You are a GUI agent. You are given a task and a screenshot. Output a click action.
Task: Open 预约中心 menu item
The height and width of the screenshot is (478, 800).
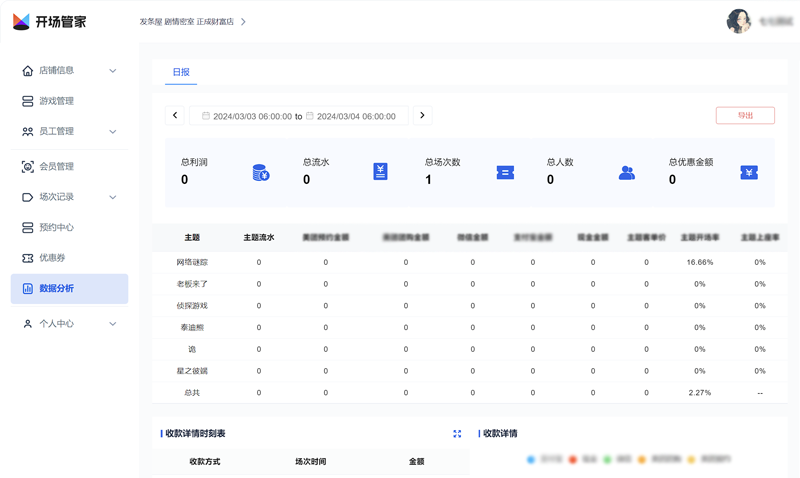69,228
